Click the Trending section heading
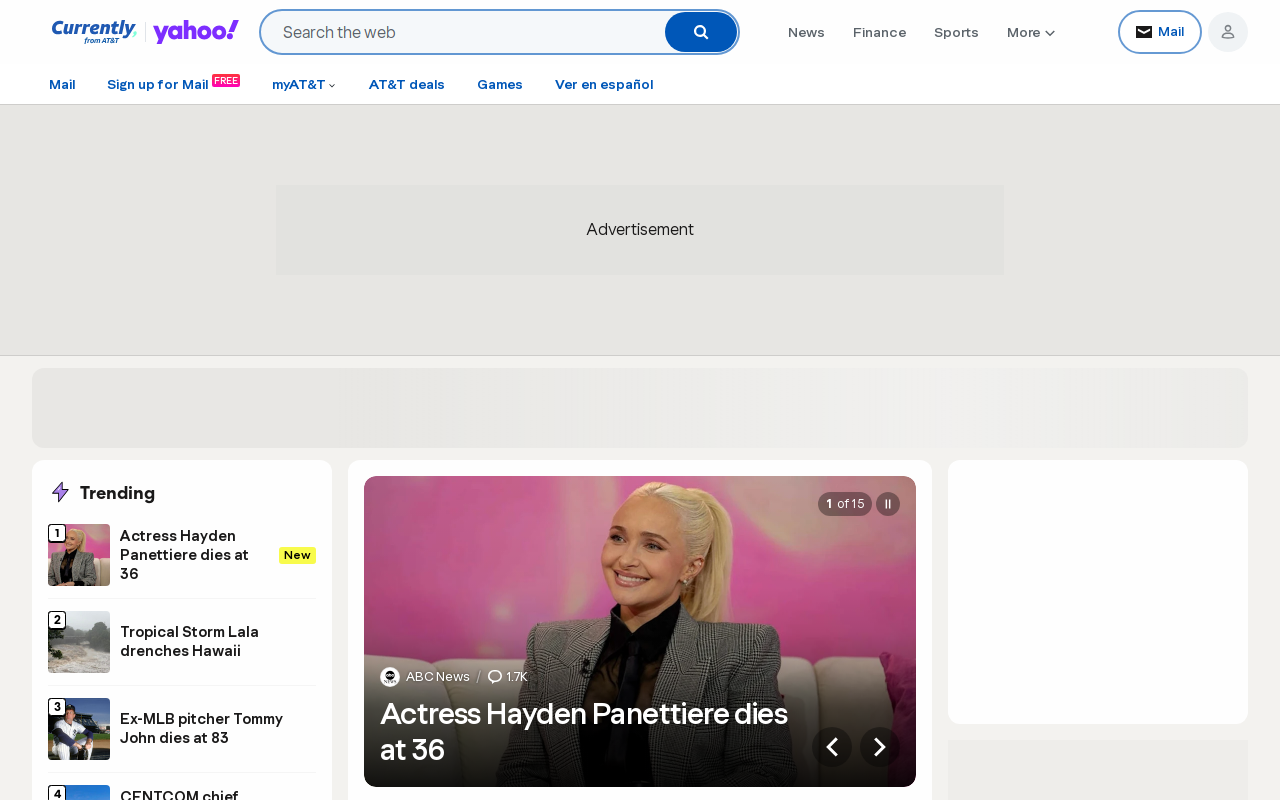The width and height of the screenshot is (1280, 800). click(x=117, y=492)
